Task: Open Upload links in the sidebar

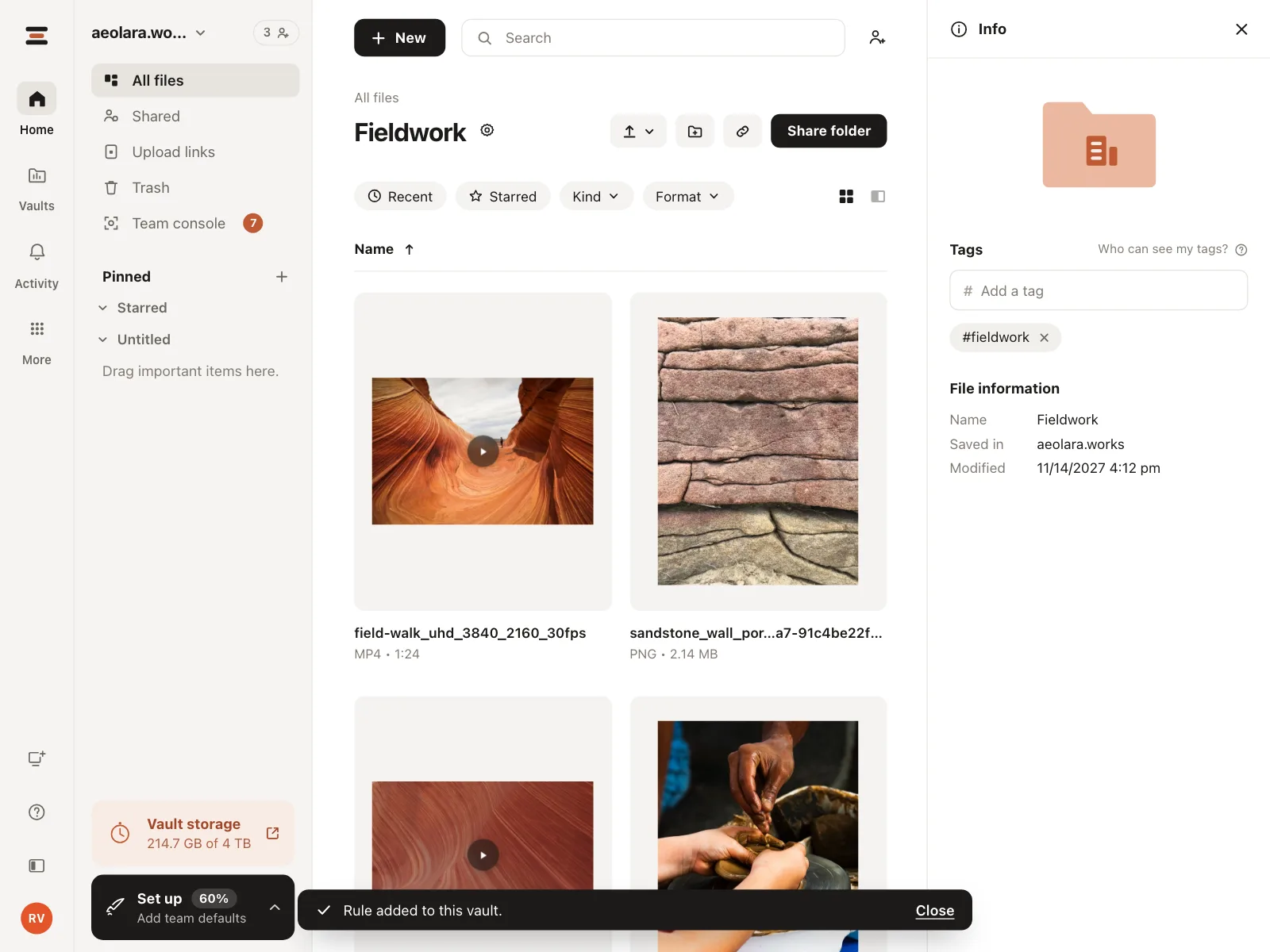Action: coord(195,152)
